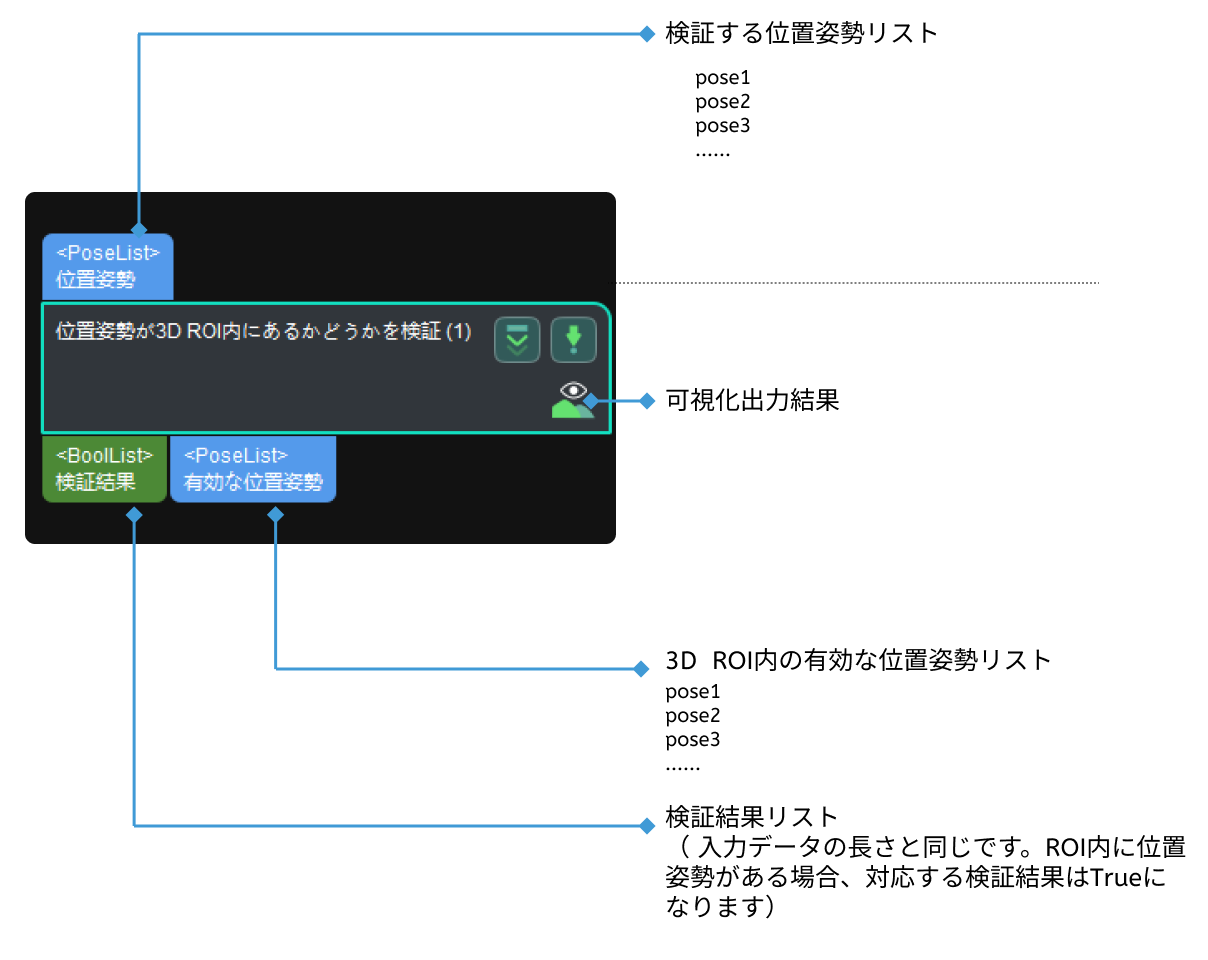Click the 可視化出力結果 label

coord(752,401)
